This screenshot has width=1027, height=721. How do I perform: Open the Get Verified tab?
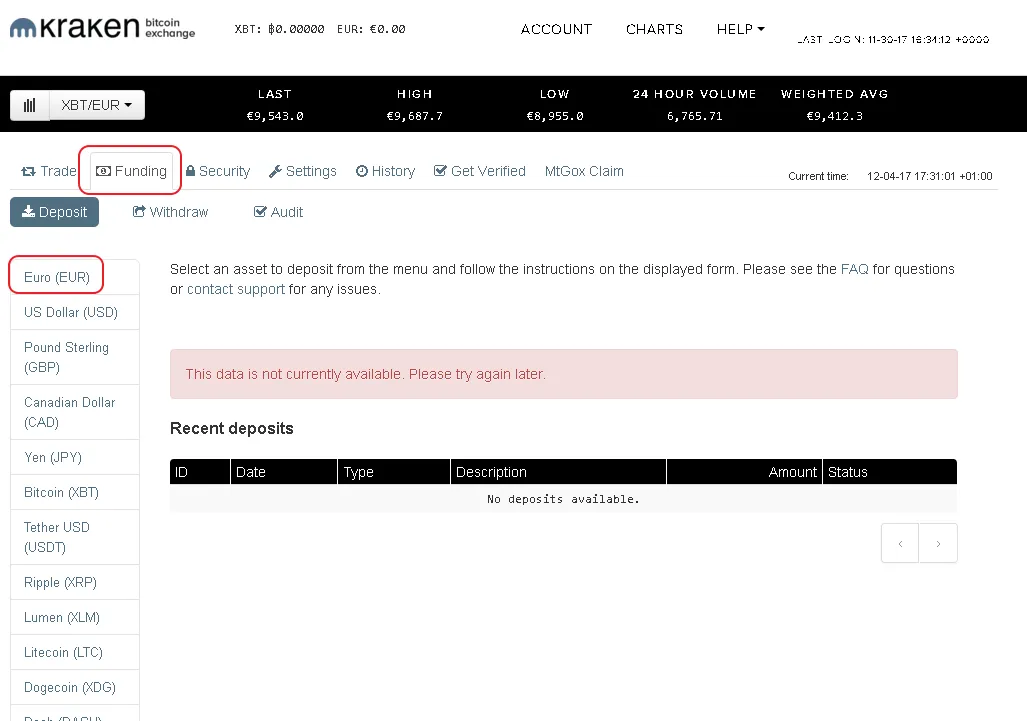click(479, 171)
